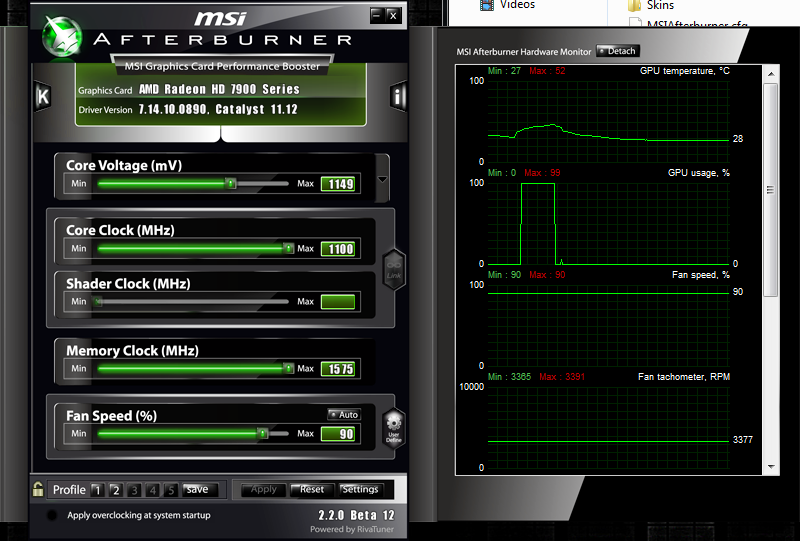Click the Fan Speed value field 90
This screenshot has height=541, width=800.
tap(338, 434)
